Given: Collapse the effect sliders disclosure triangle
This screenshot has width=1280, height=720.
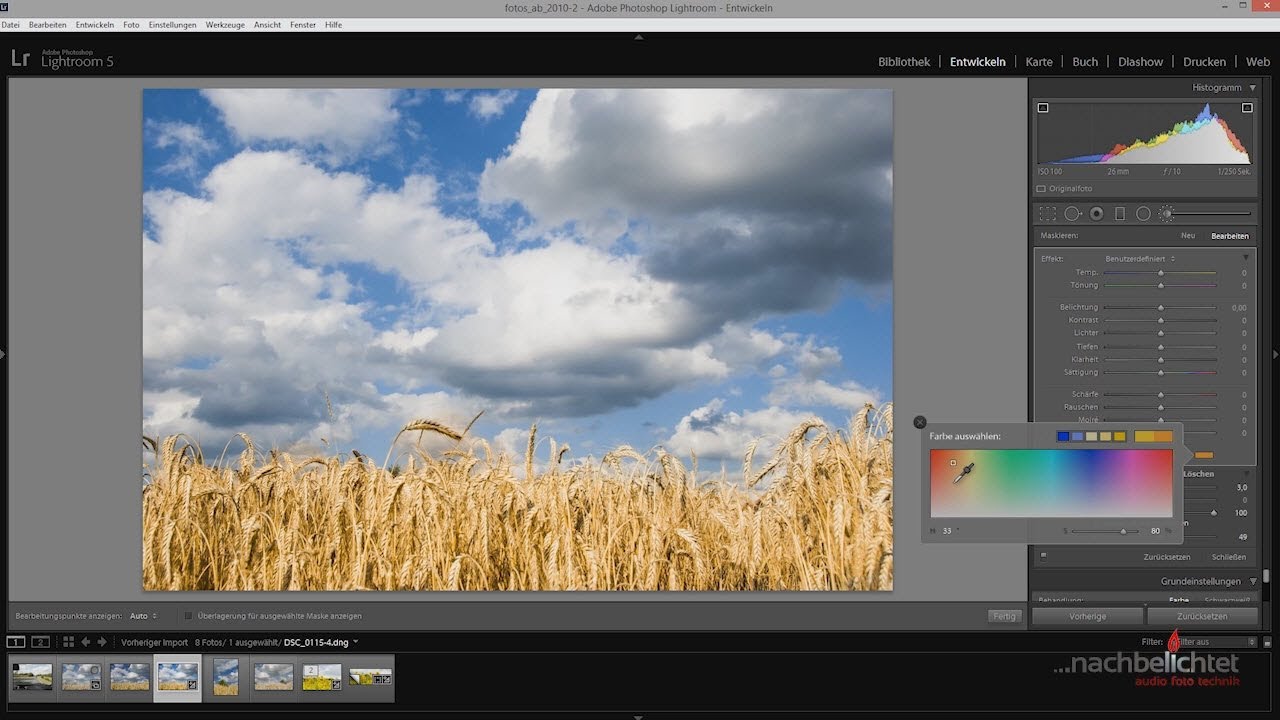Looking at the screenshot, I should [x=1246, y=258].
